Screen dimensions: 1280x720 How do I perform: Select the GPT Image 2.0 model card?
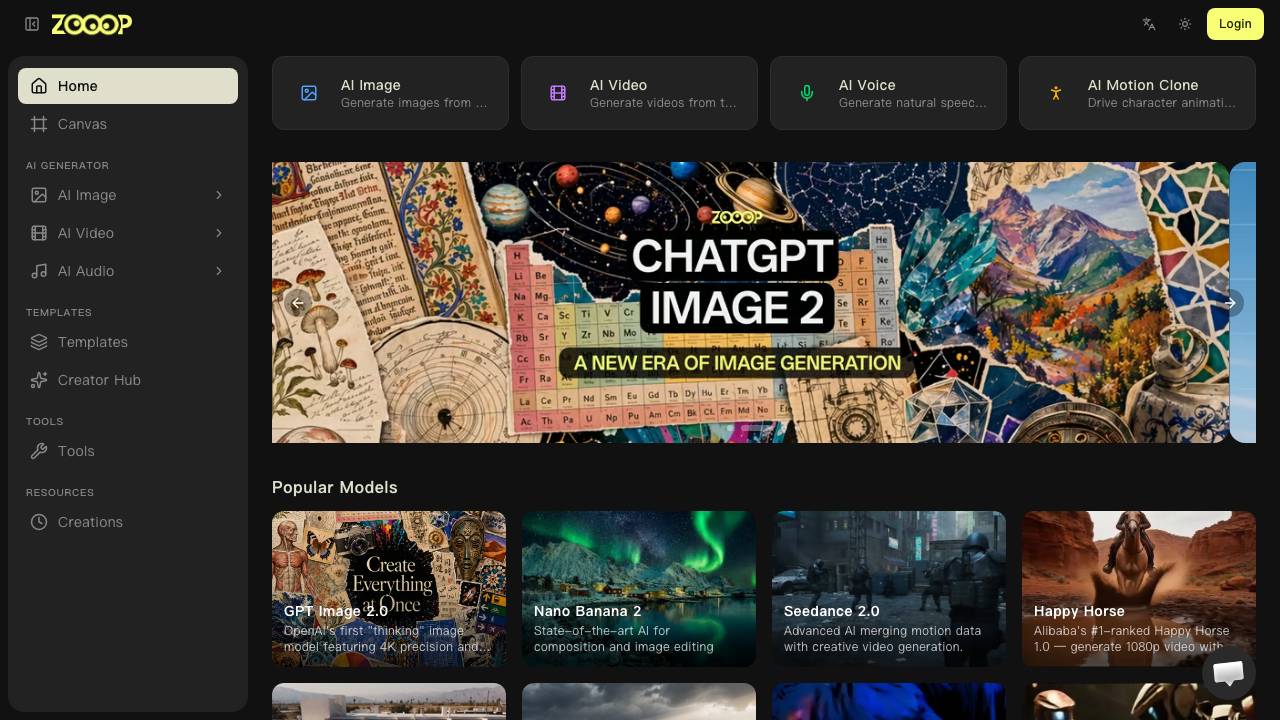[389, 589]
